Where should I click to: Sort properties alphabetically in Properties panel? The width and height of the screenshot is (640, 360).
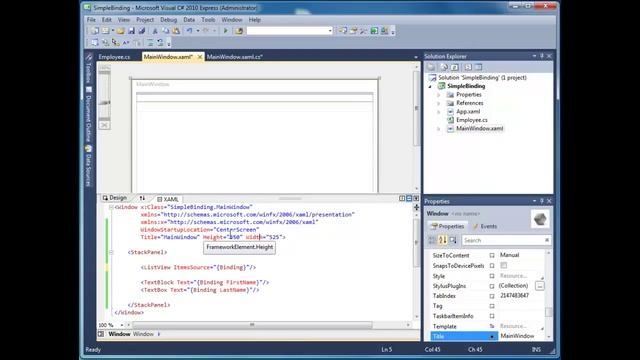click(442, 240)
